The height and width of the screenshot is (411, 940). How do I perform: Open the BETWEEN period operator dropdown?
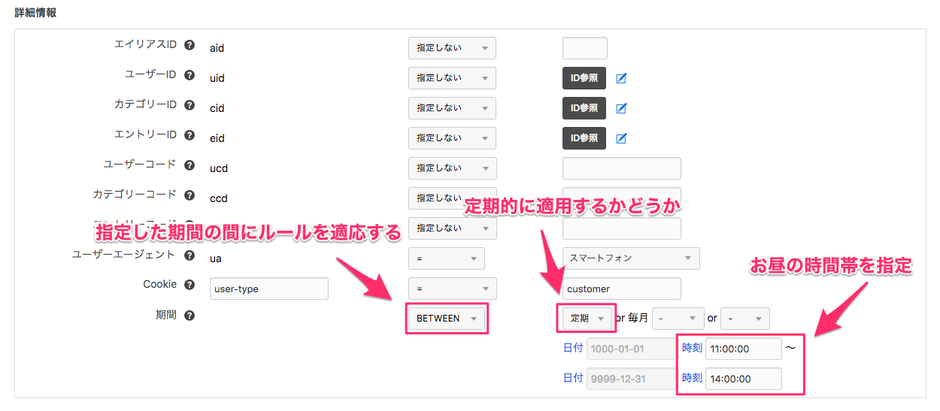click(x=446, y=319)
